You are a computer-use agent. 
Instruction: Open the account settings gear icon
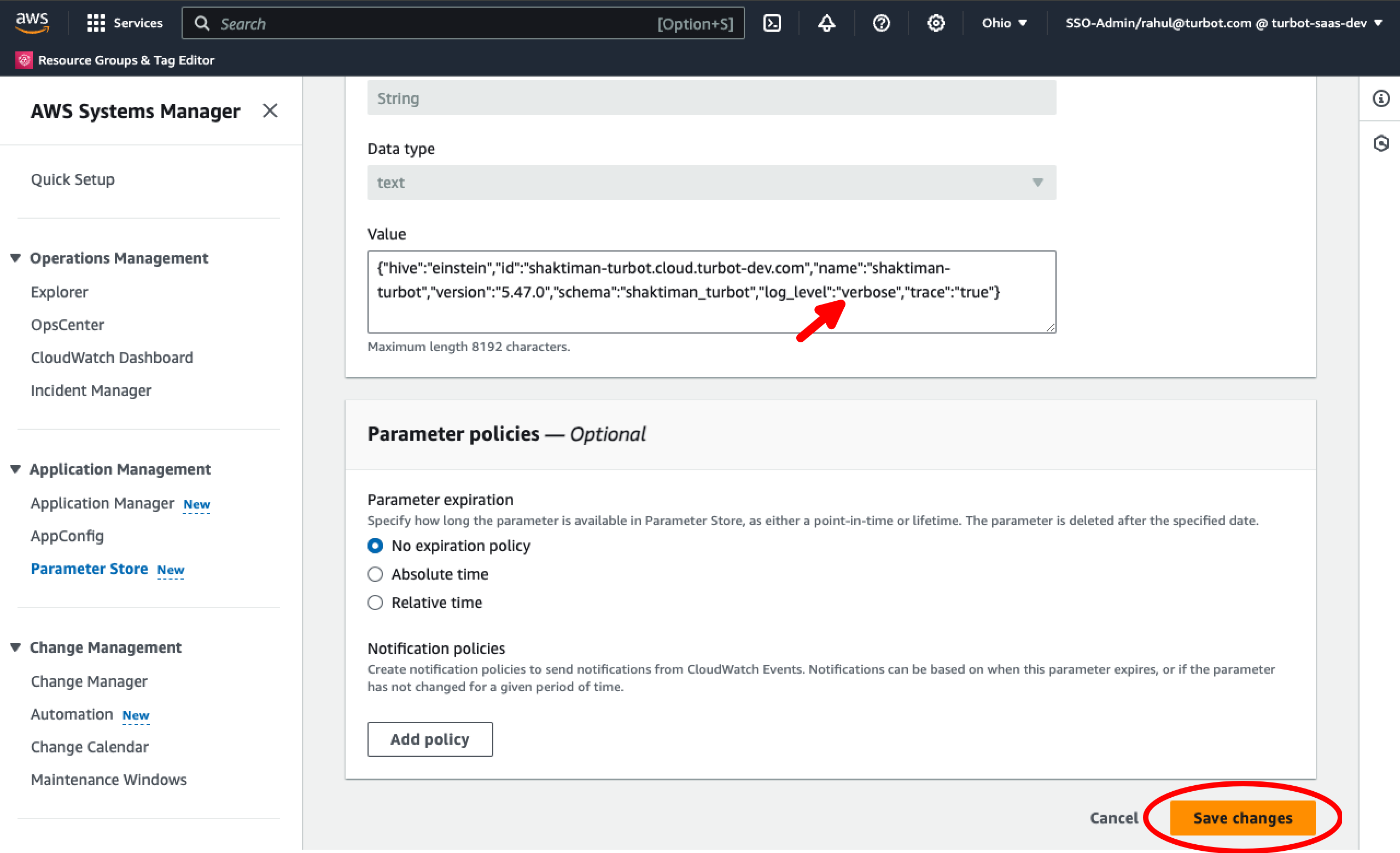(935, 23)
